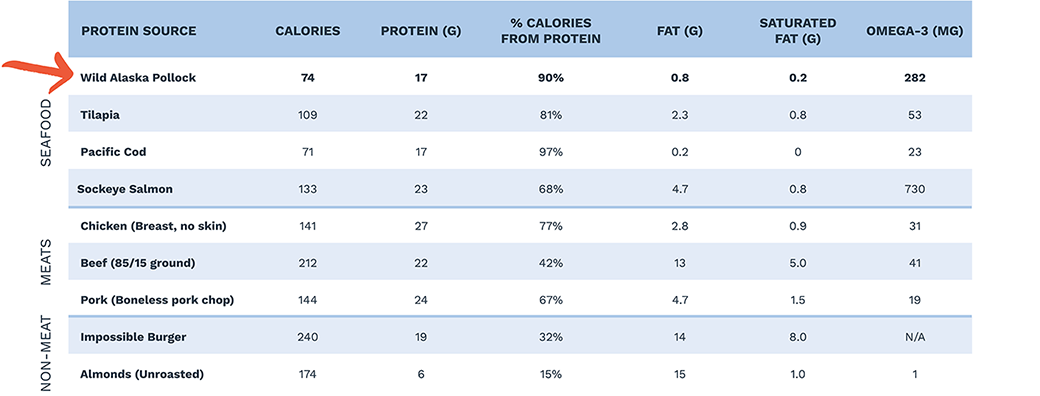Click the SATURATED FAT (G) header
Screen dimensions: 1040x396
(x=797, y=31)
